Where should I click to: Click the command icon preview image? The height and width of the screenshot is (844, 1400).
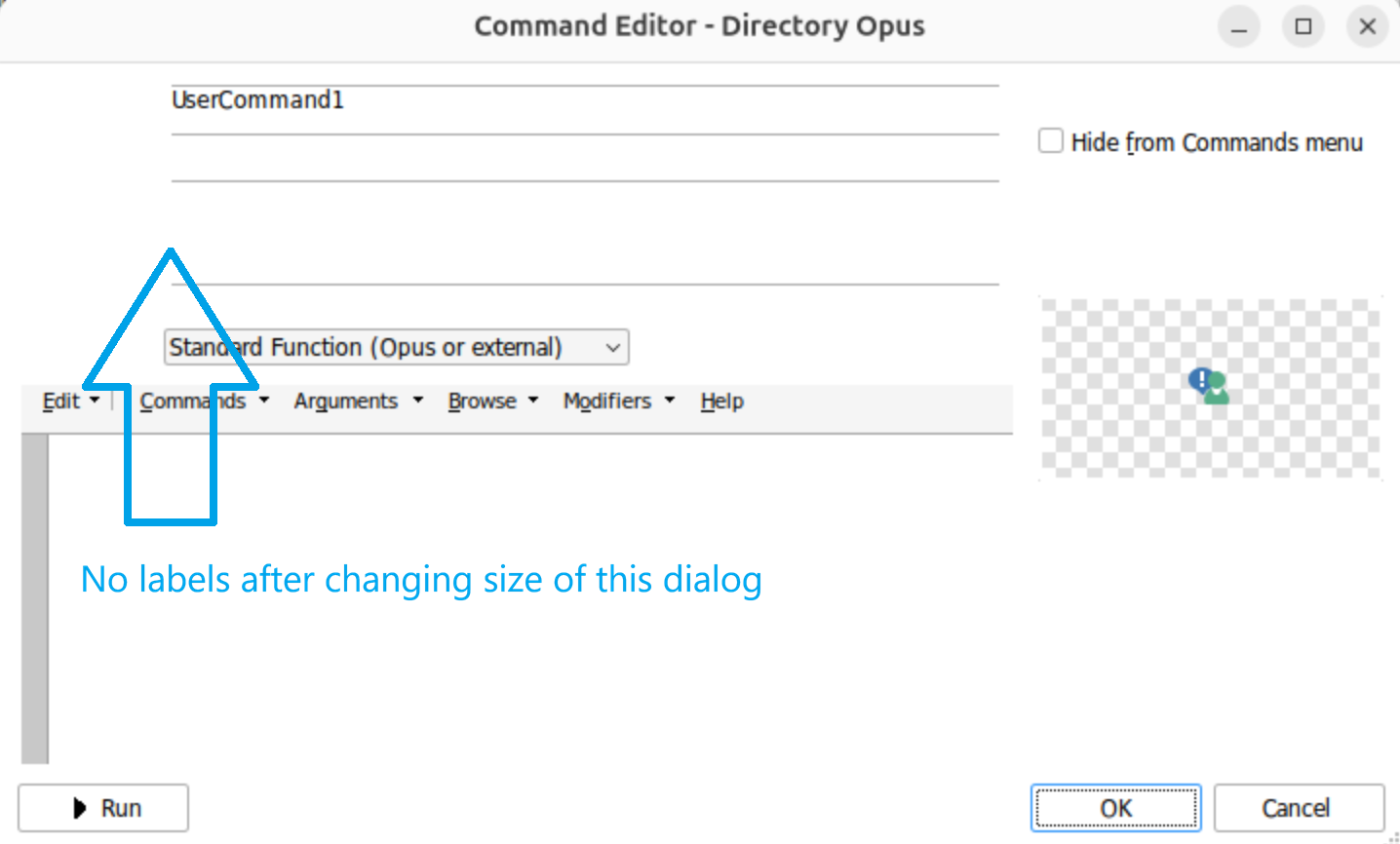pos(1210,387)
